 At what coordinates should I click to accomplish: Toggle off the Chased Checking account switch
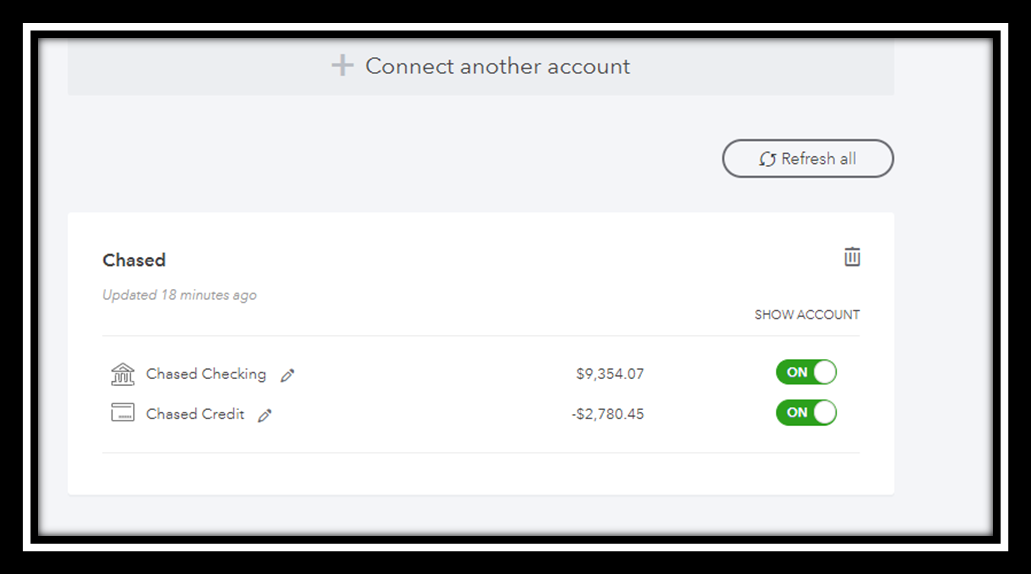pyautogui.click(x=806, y=372)
